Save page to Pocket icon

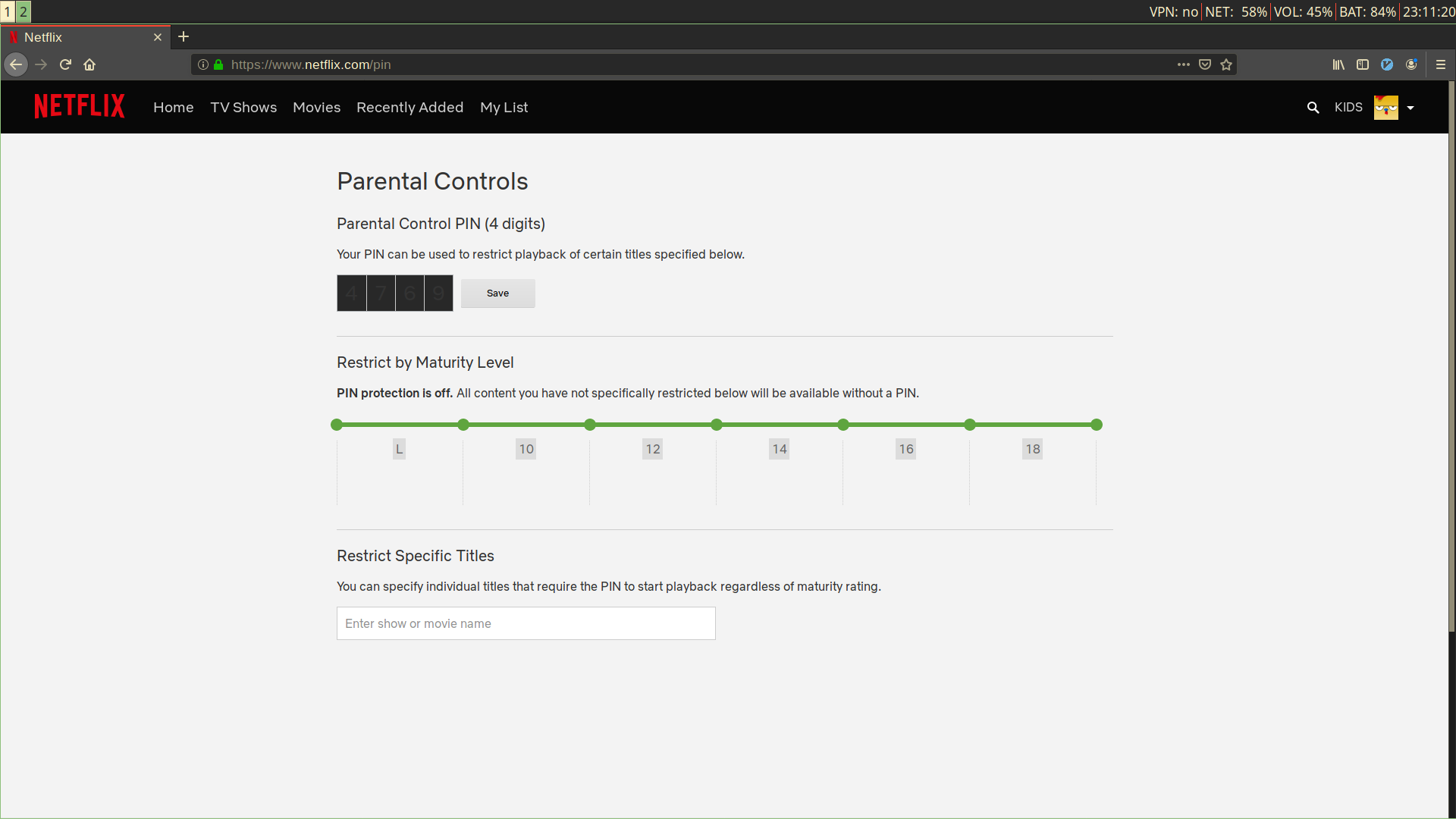1205,64
